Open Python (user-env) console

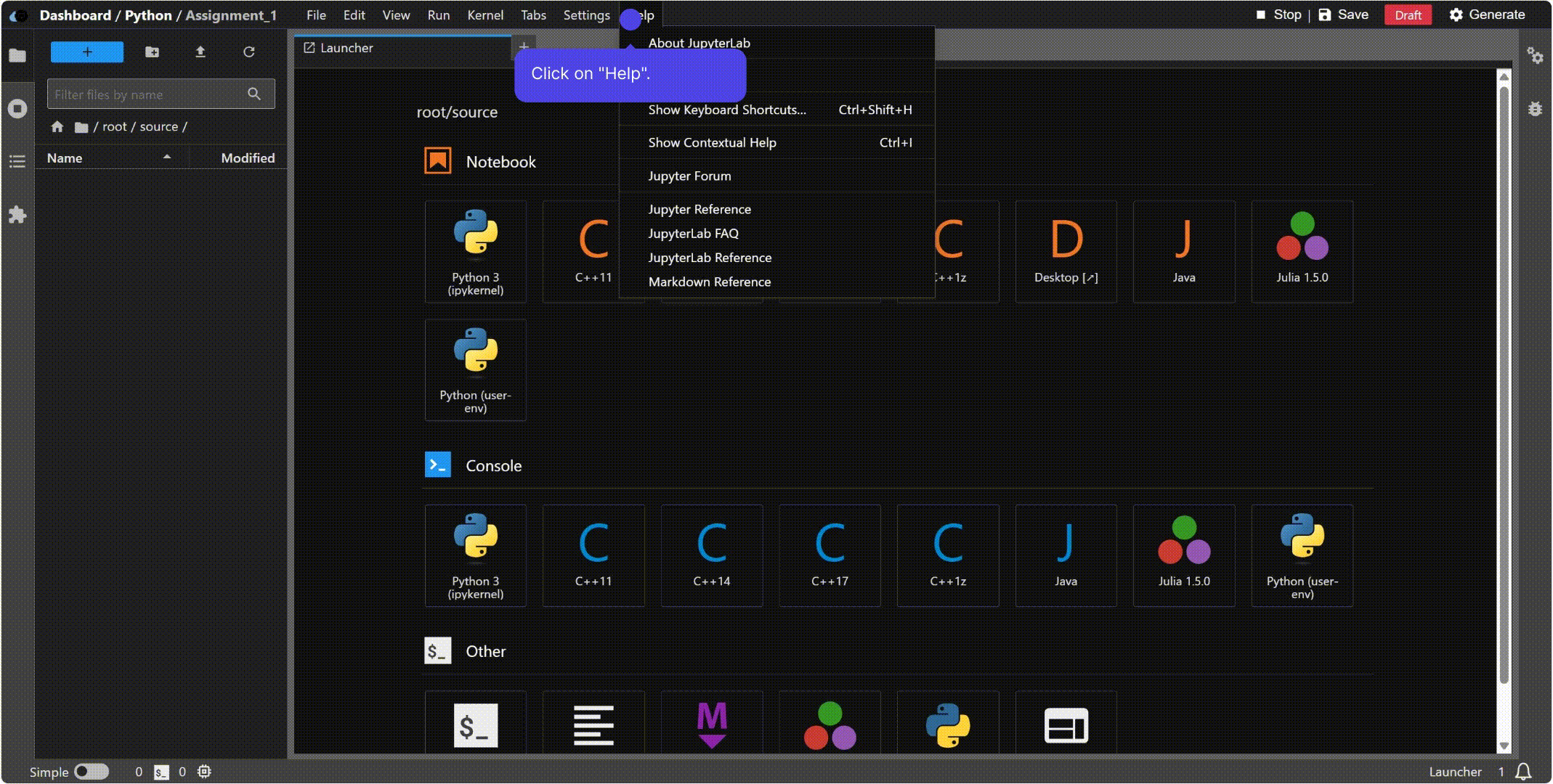click(x=1302, y=555)
